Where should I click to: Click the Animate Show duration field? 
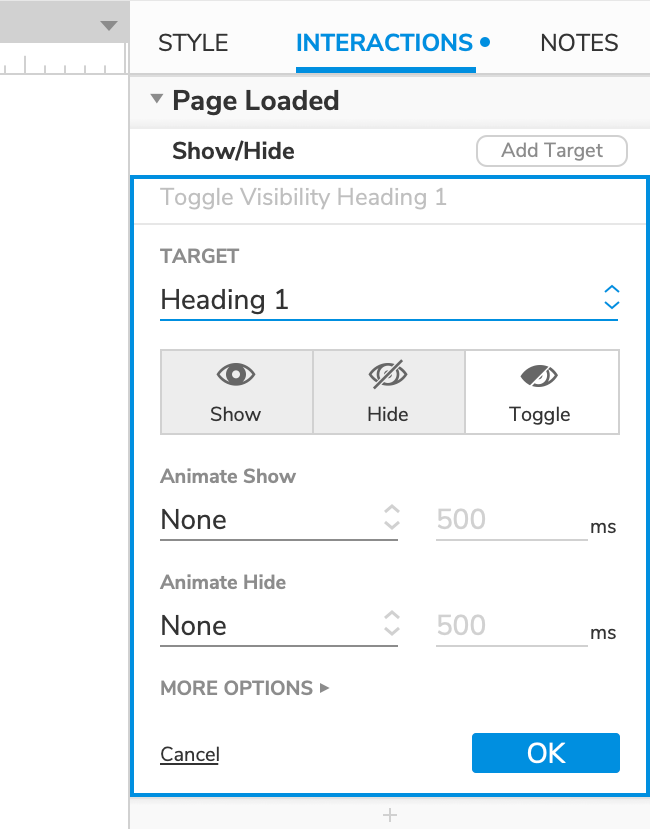coord(510,519)
